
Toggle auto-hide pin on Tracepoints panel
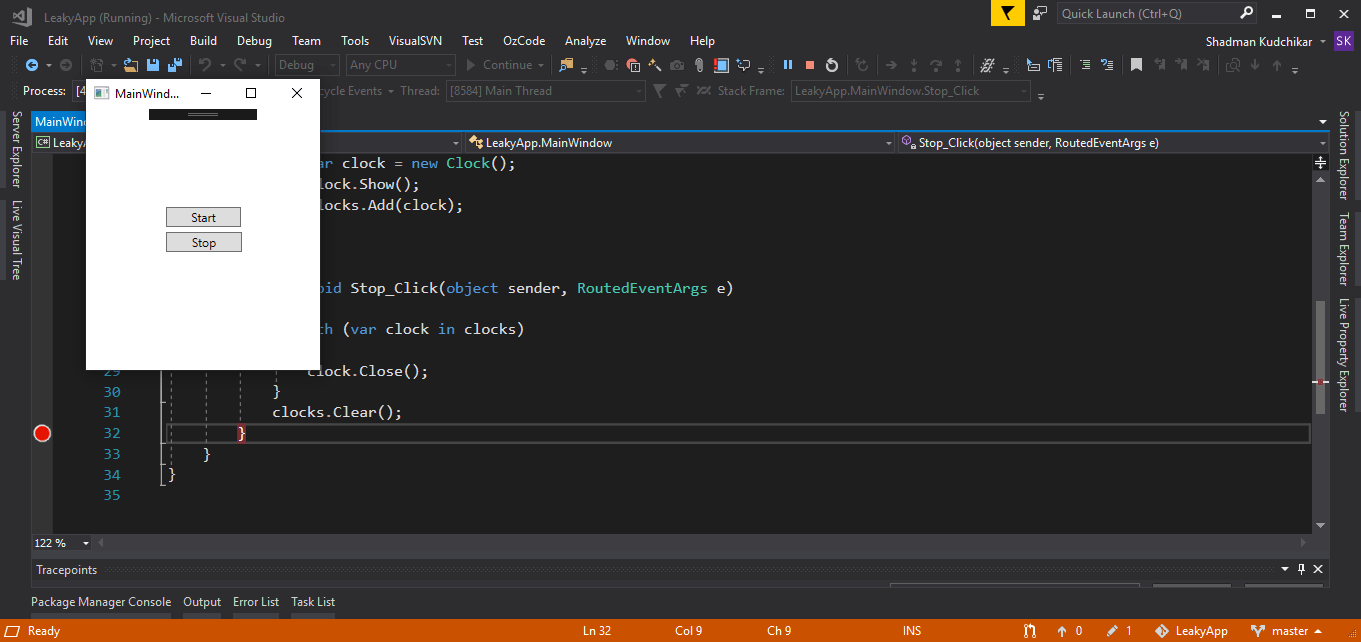tap(1300, 568)
